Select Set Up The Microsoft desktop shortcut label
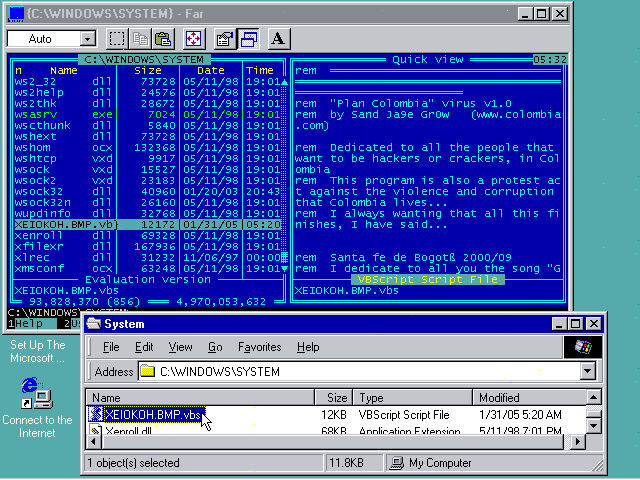 tap(37, 351)
